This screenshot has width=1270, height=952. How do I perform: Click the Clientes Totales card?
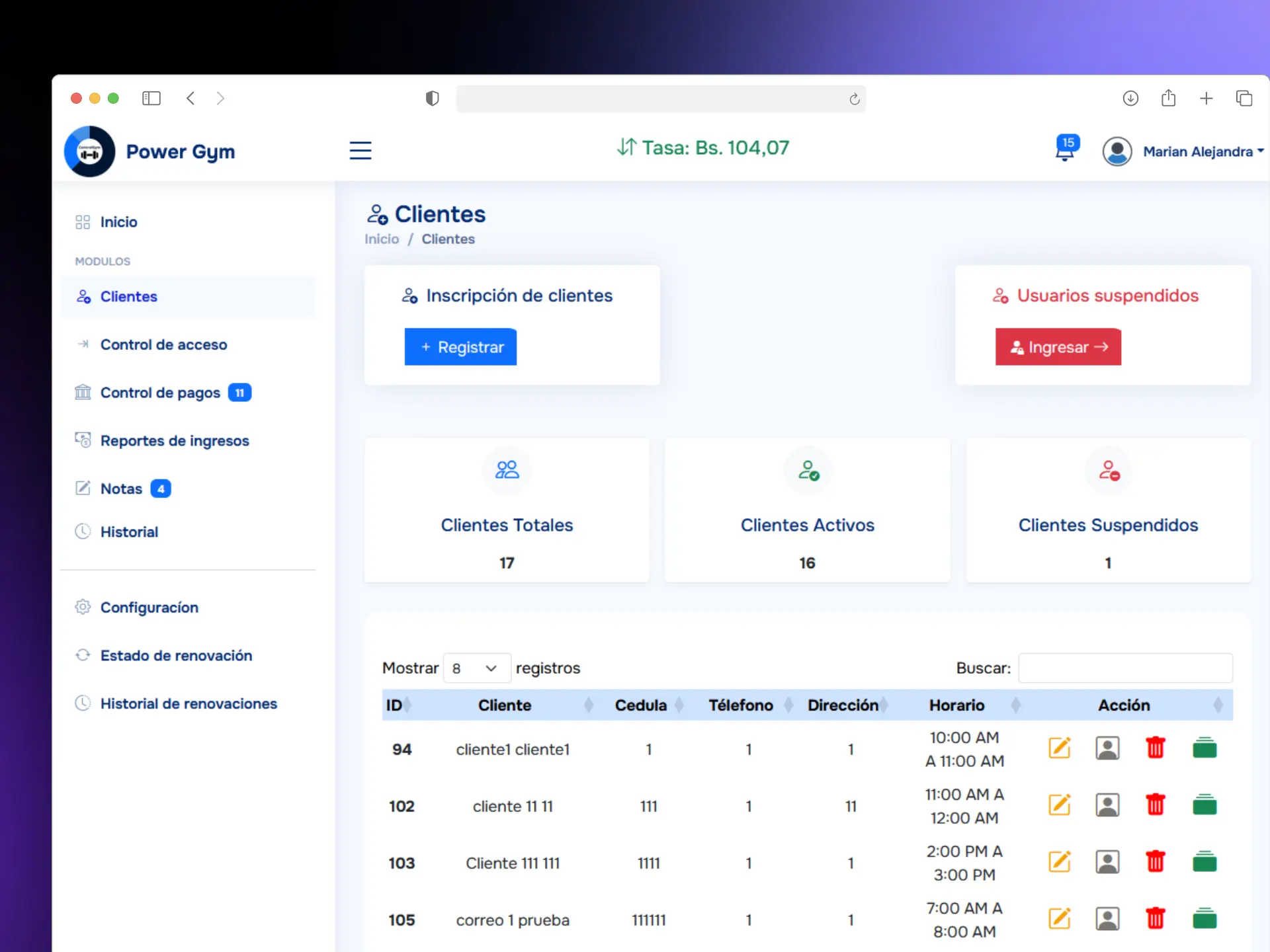point(507,510)
